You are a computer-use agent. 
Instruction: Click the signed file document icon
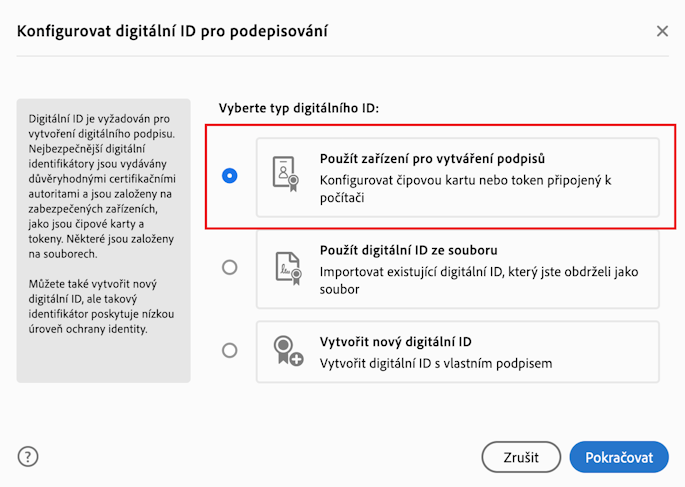(286, 267)
